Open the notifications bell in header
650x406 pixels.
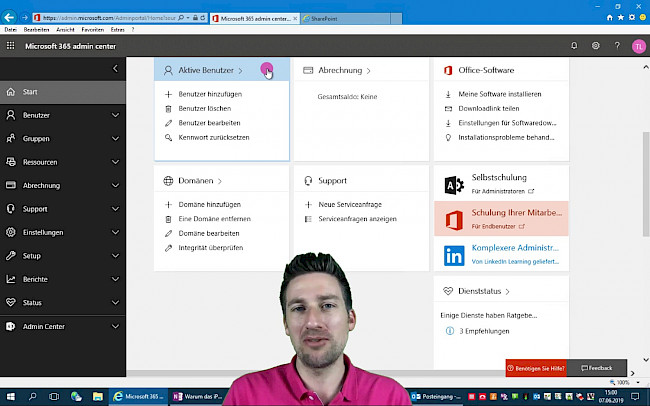pyautogui.click(x=574, y=46)
